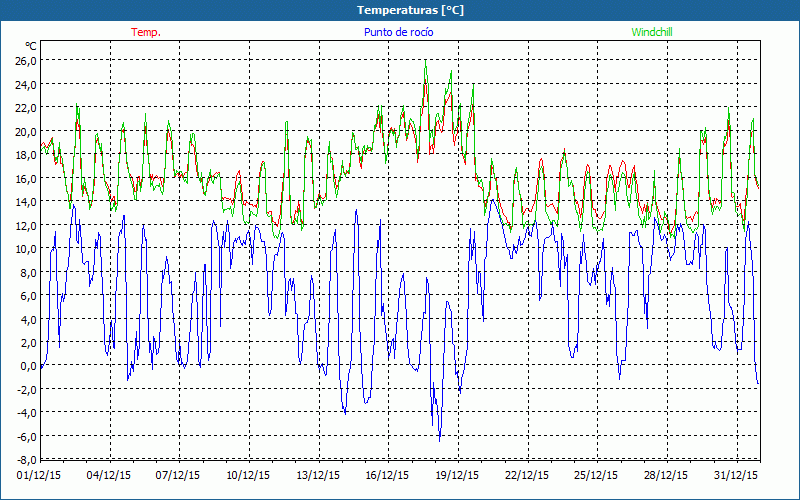The width and height of the screenshot is (800, 500).
Task: Click the -8,0 y-axis value
Action: point(27,460)
